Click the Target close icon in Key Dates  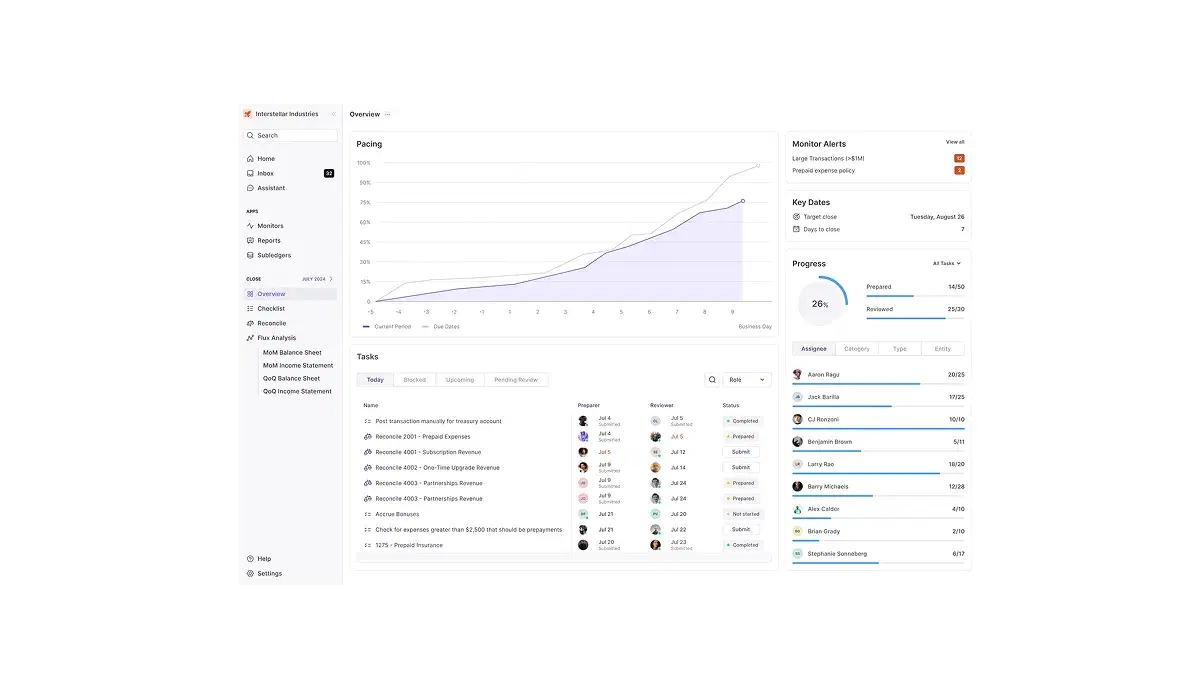[x=797, y=216]
